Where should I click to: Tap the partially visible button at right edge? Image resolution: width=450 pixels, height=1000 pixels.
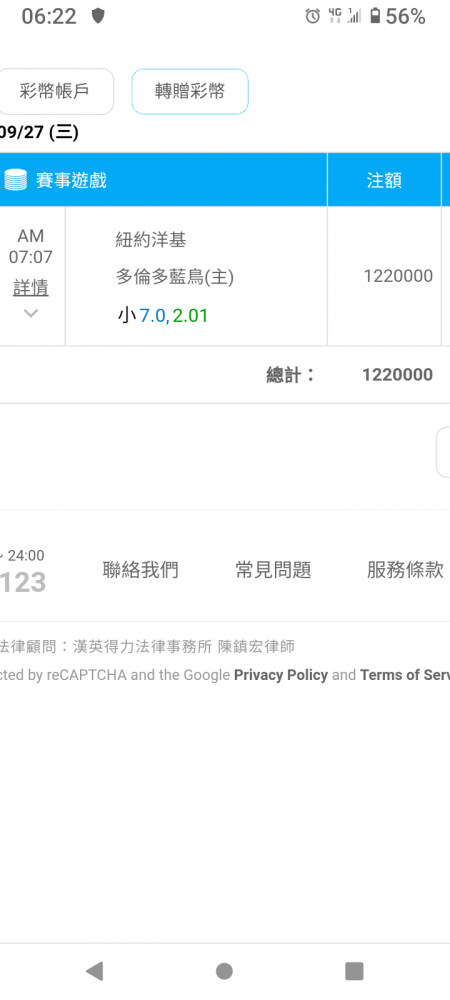[444, 452]
